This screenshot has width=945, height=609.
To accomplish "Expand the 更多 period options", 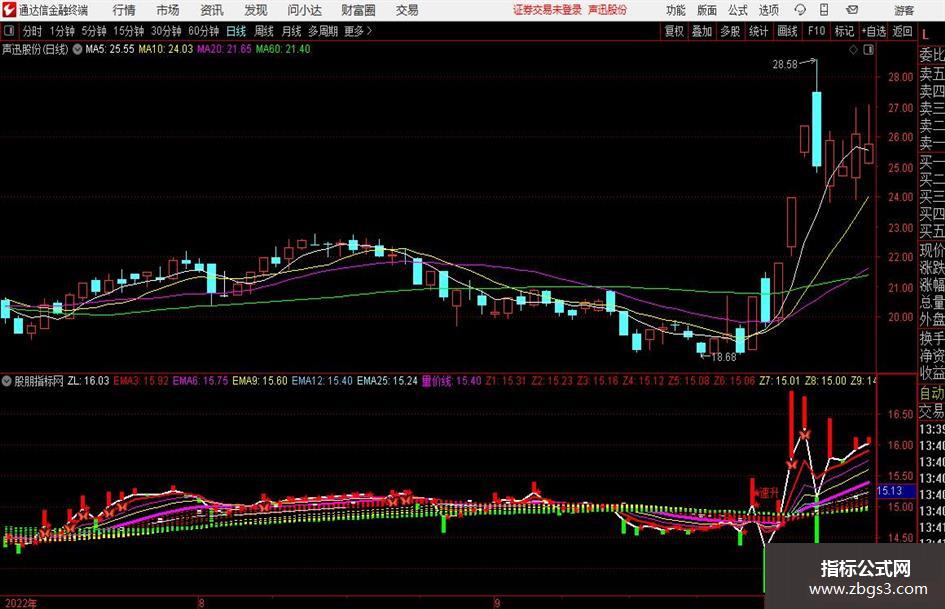I will click(359, 31).
